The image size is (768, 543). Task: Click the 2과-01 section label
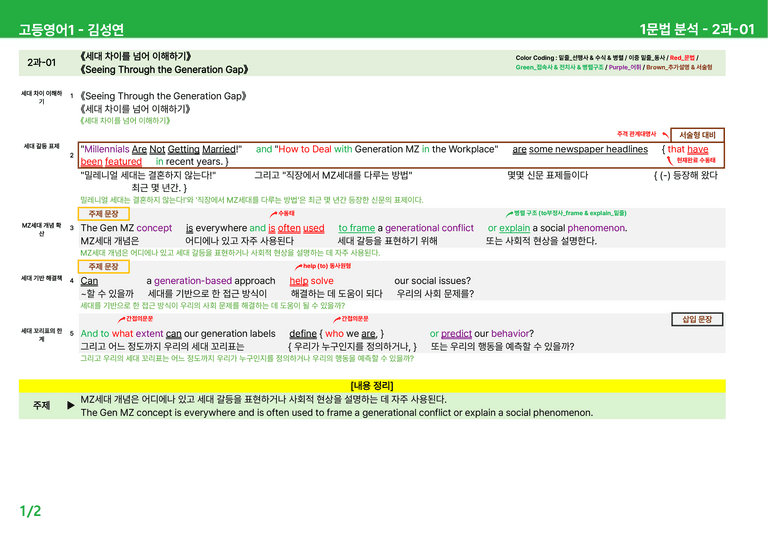(x=42, y=63)
